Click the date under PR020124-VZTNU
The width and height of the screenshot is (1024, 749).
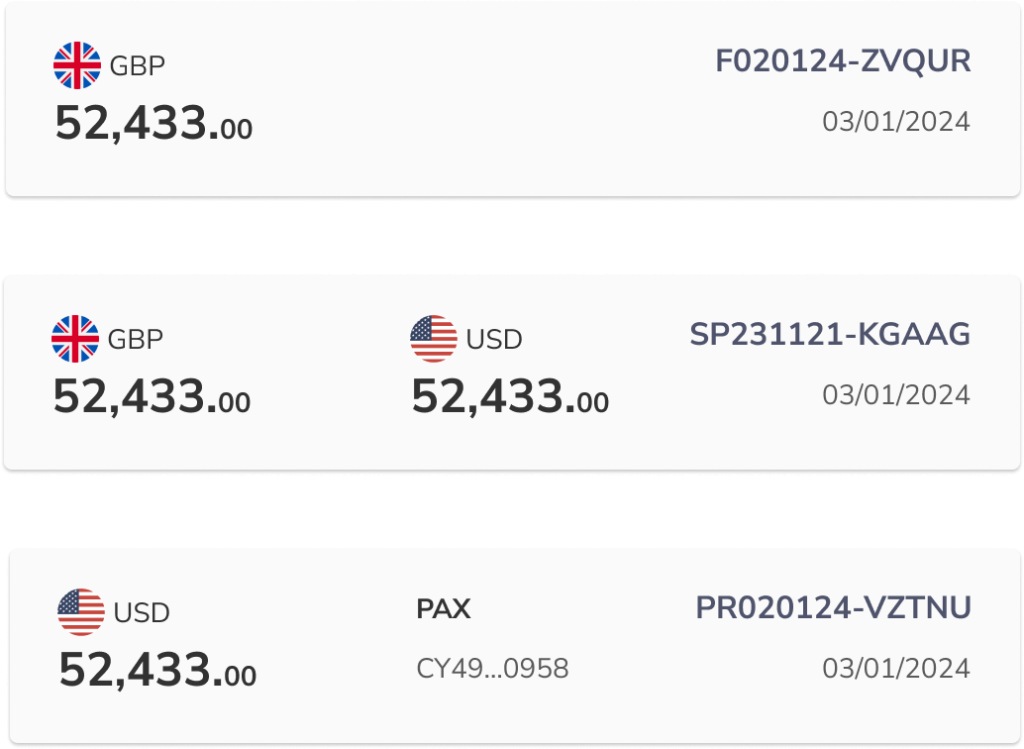click(x=896, y=668)
